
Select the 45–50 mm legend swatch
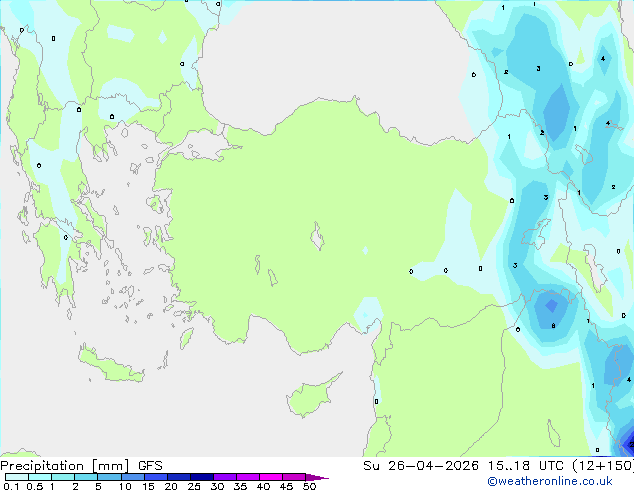294,477
